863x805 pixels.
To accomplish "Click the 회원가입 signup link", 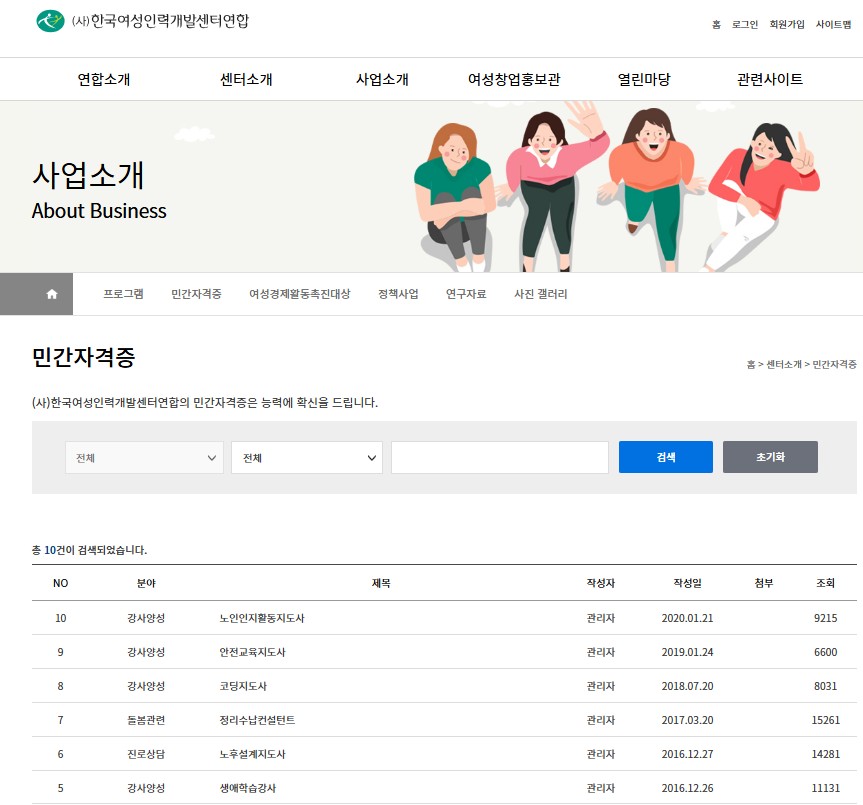I will [785, 23].
